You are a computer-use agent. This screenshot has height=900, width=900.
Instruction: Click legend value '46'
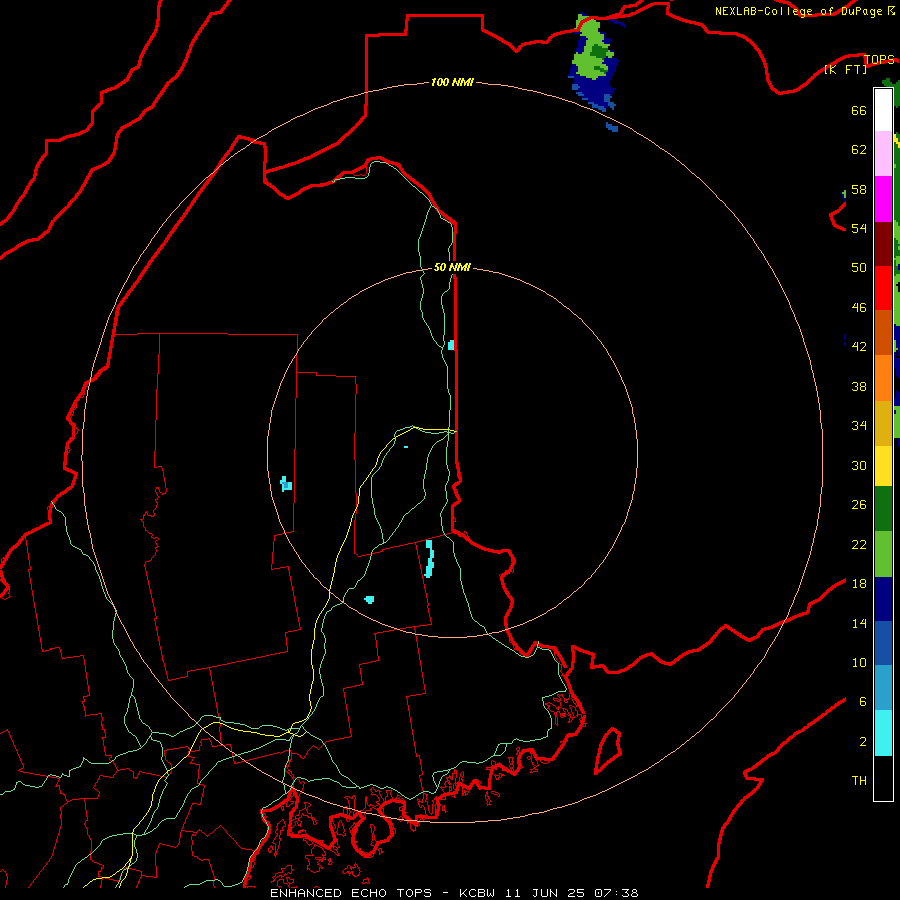pos(859,308)
